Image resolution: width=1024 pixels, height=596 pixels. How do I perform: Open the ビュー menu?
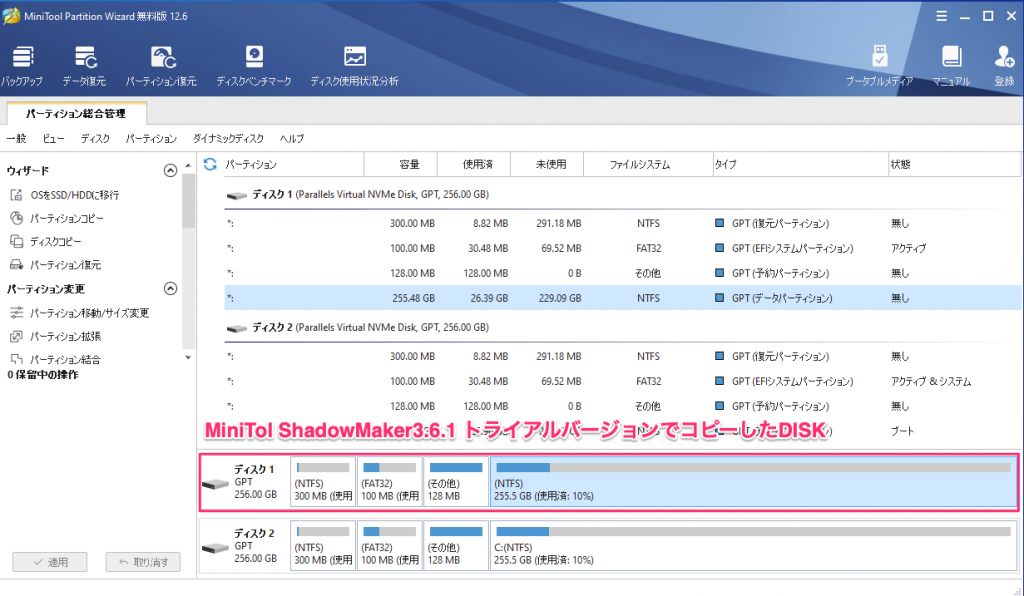(x=54, y=138)
